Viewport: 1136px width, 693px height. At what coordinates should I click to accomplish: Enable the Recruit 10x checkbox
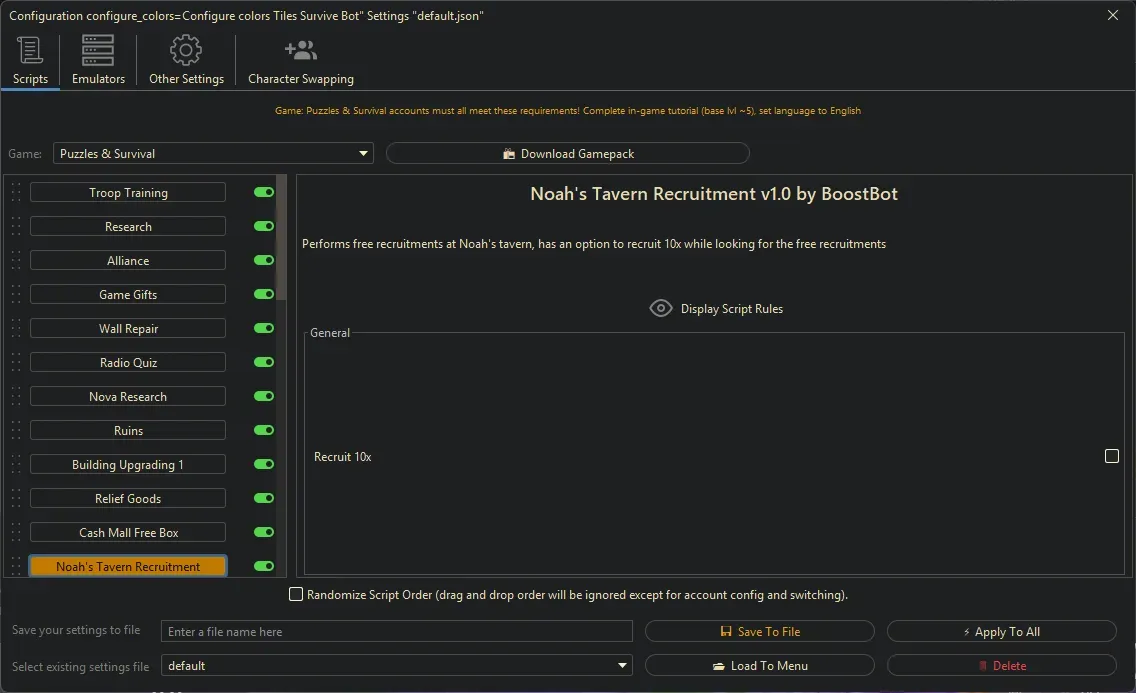[1112, 456]
